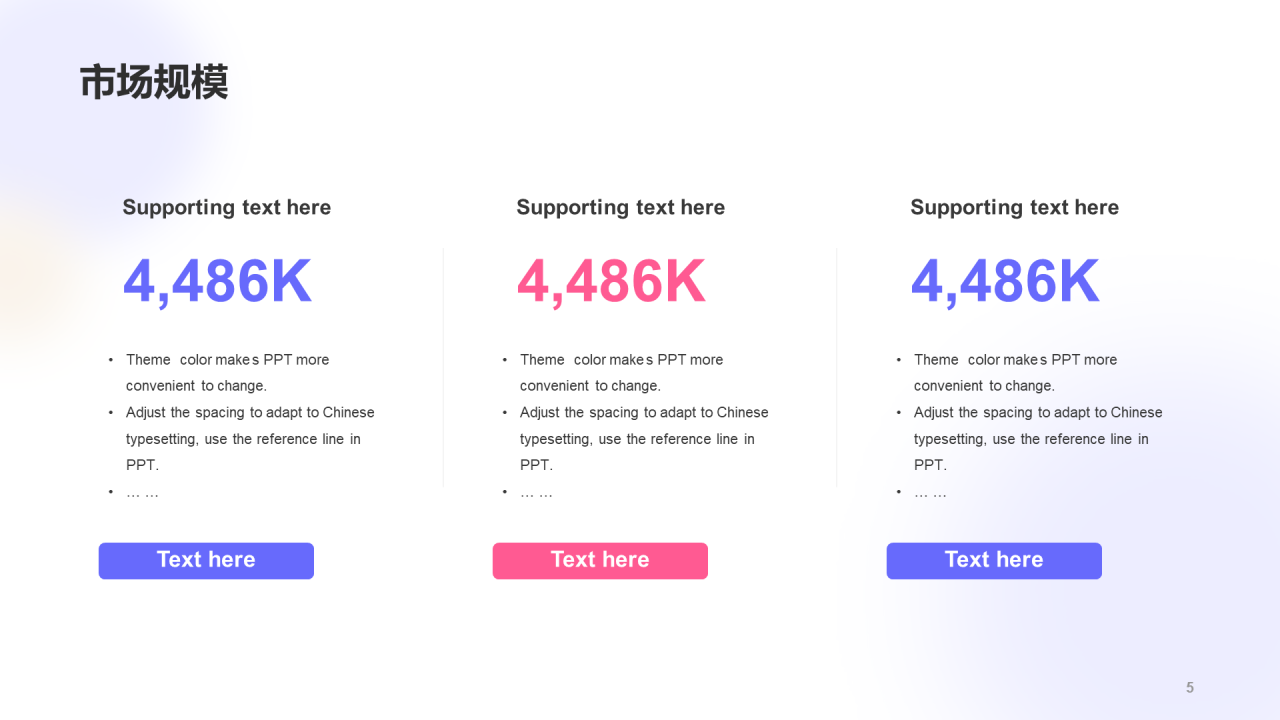Select the rightmost purple 4,486K figure

click(1005, 282)
